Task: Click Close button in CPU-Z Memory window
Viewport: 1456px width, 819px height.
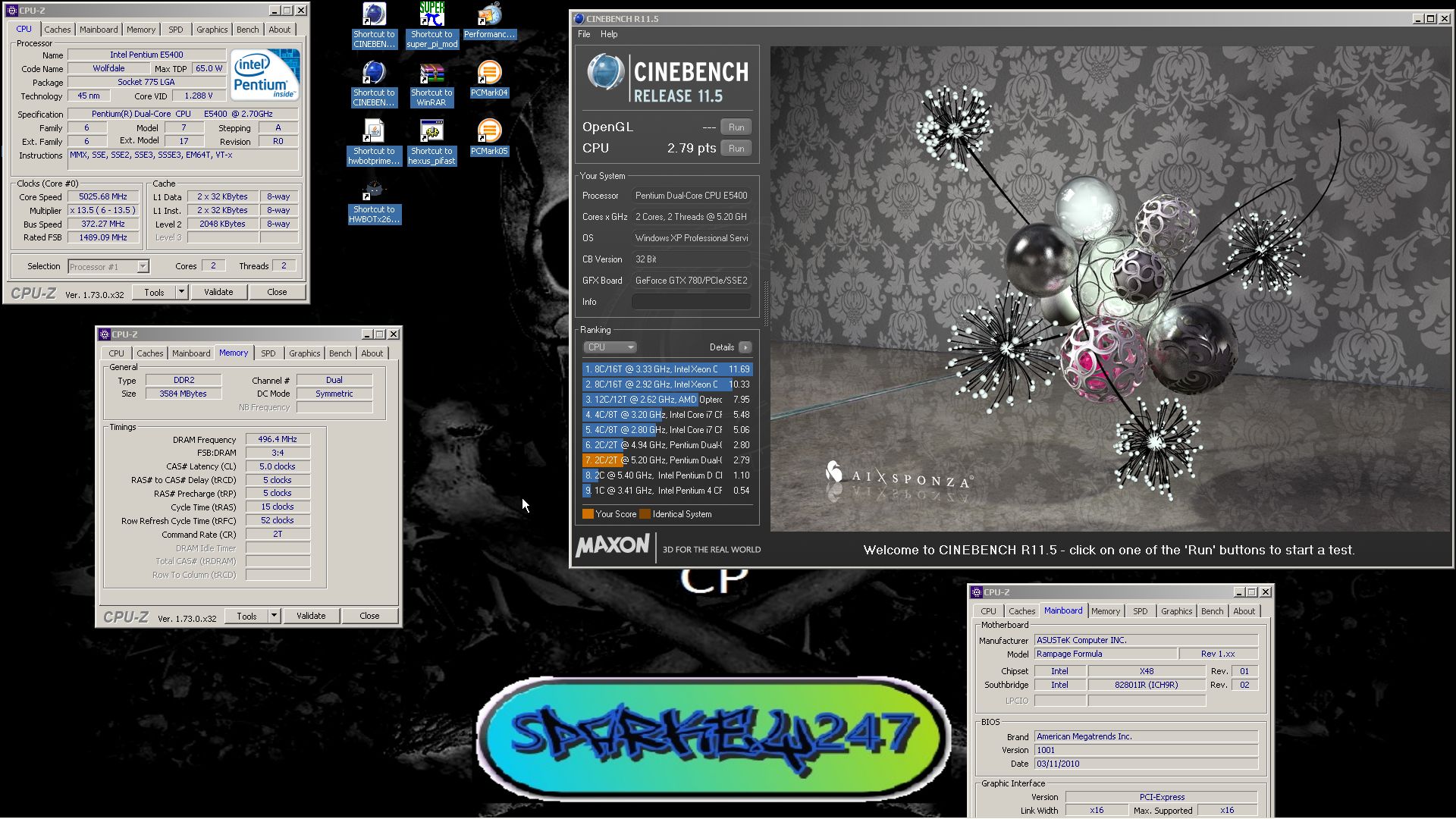Action: [369, 616]
